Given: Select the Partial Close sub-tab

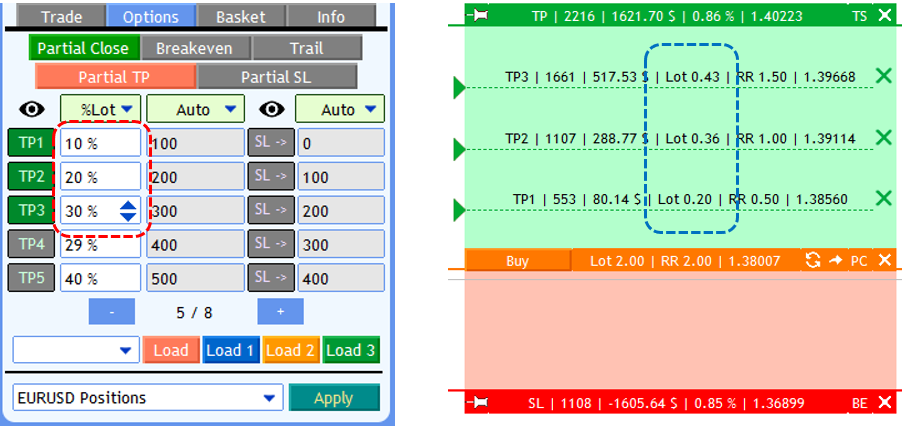Looking at the screenshot, I should point(84,48).
